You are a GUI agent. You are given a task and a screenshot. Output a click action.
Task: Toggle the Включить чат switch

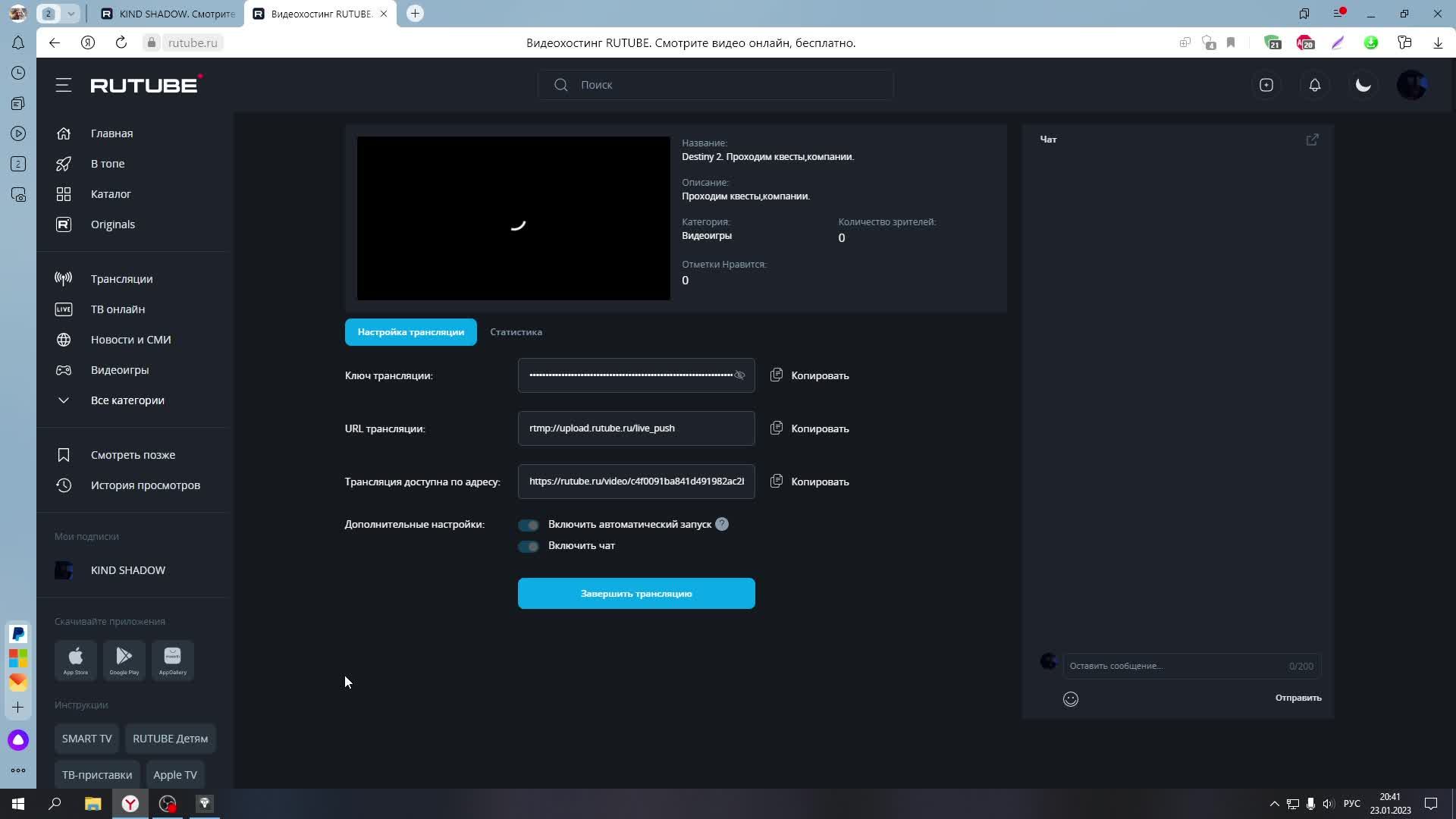pyautogui.click(x=529, y=546)
